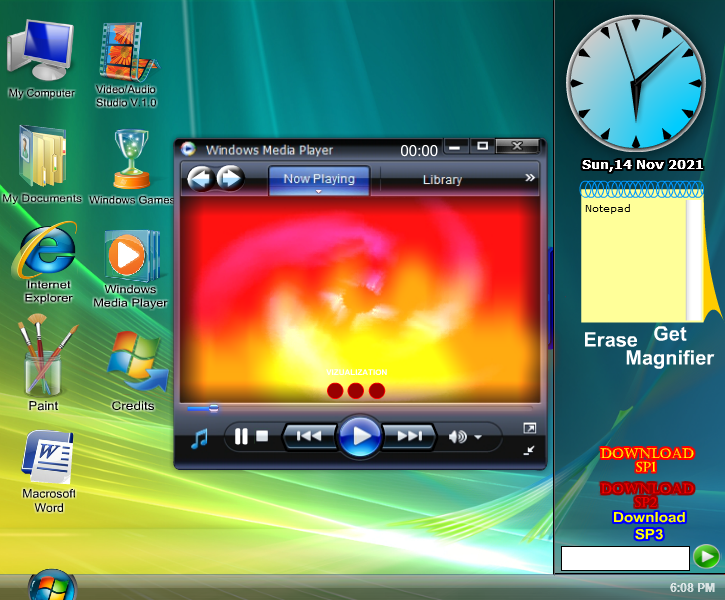
Task: Stop playback with the stop button
Action: pyautogui.click(x=262, y=436)
